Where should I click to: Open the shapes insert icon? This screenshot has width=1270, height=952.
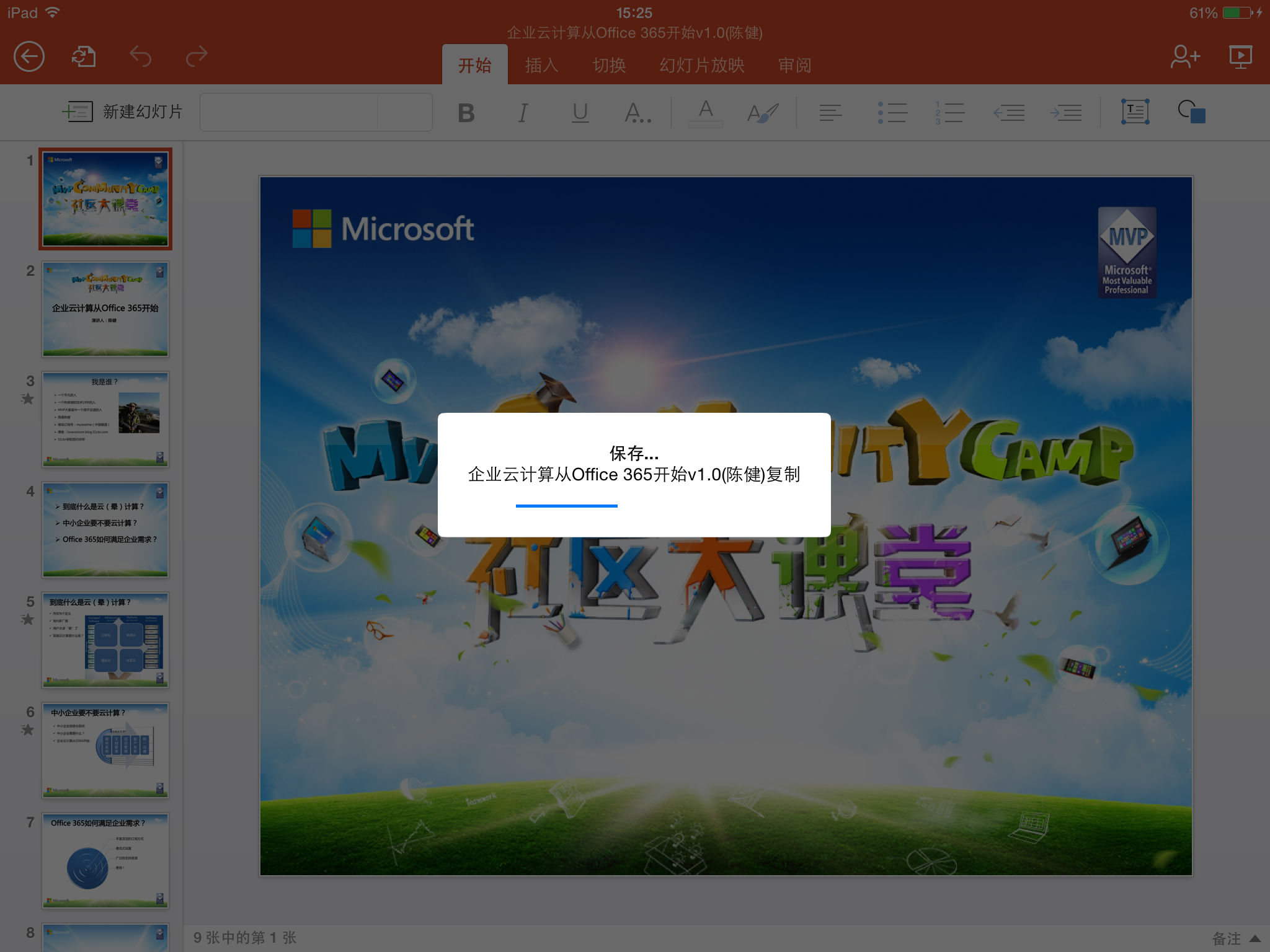click(x=1191, y=112)
